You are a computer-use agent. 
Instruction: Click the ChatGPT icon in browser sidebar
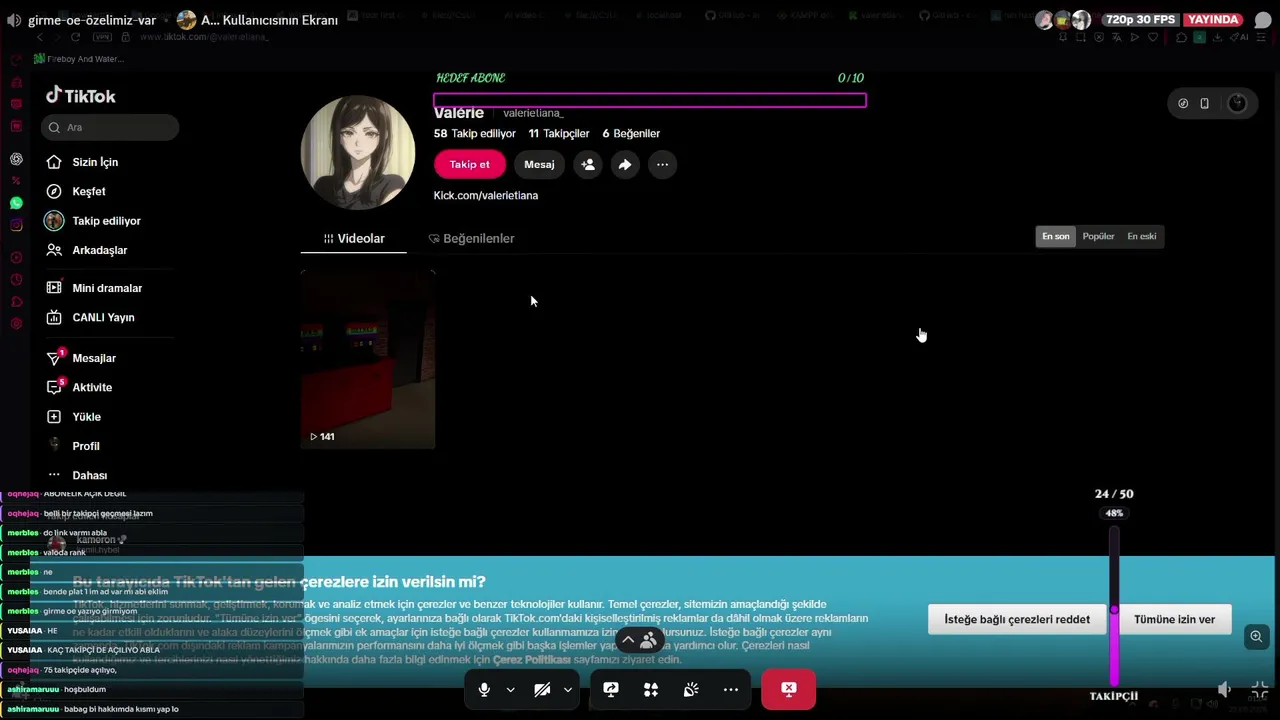pos(16,159)
